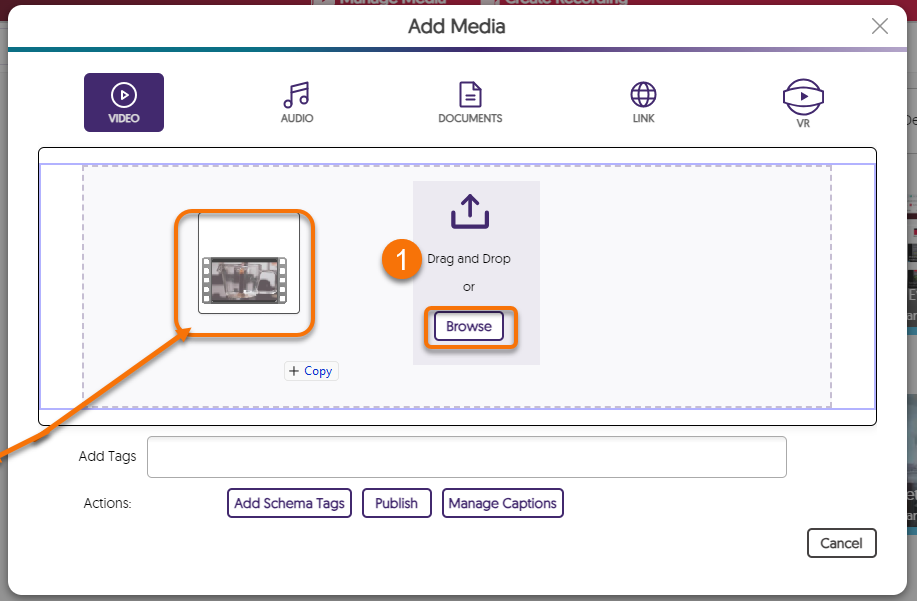The image size is (917, 601).
Task: Click the + Copy button
Action: [x=311, y=371]
